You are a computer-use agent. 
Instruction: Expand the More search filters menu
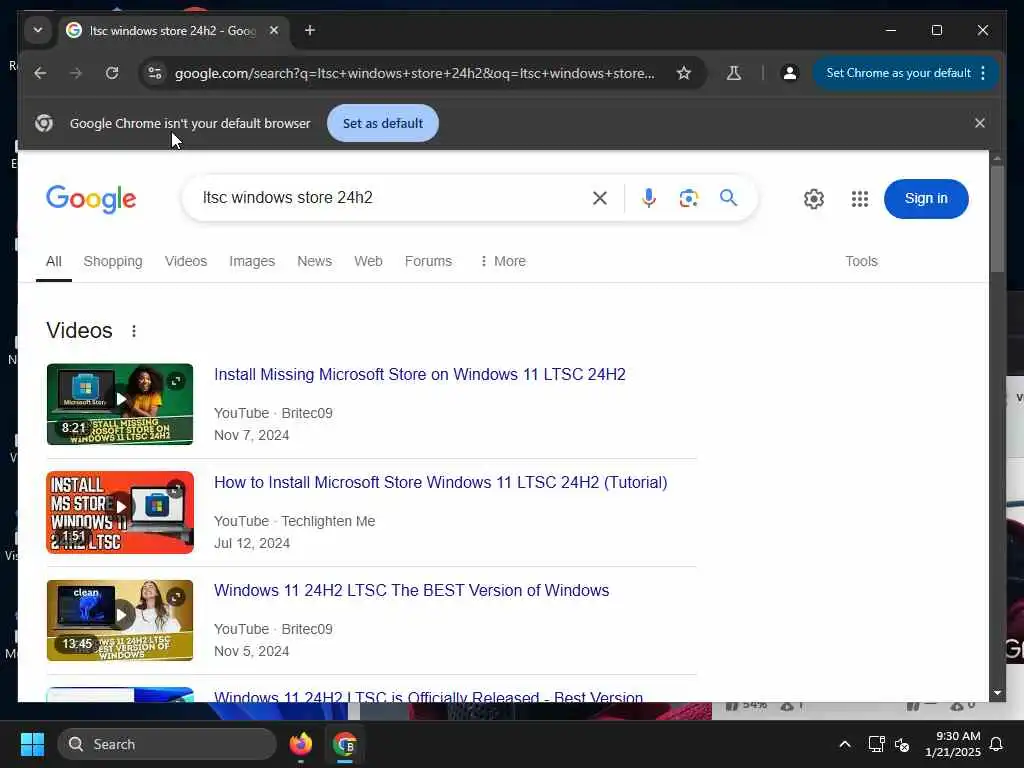point(502,261)
